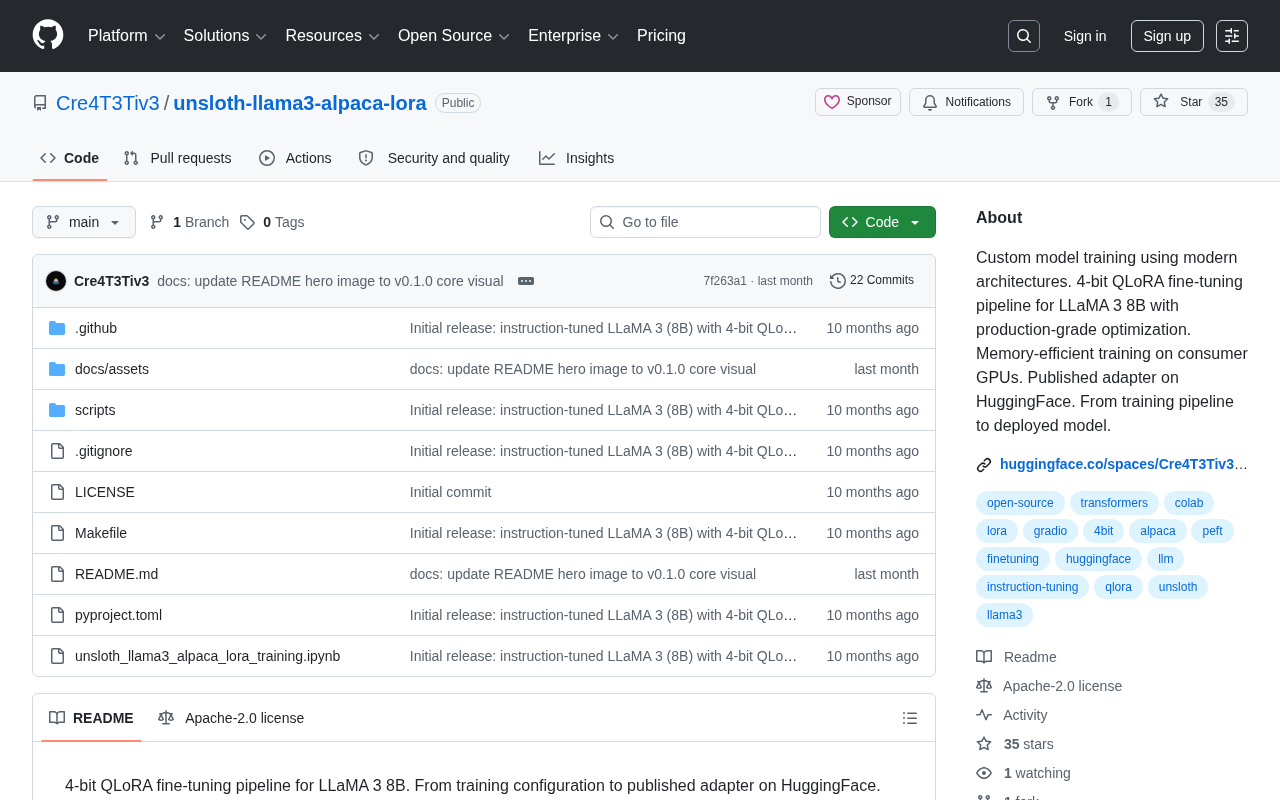Open the unsloth-llama3-alpaca-lora repository title link
This screenshot has width=1280, height=800.
(x=300, y=103)
